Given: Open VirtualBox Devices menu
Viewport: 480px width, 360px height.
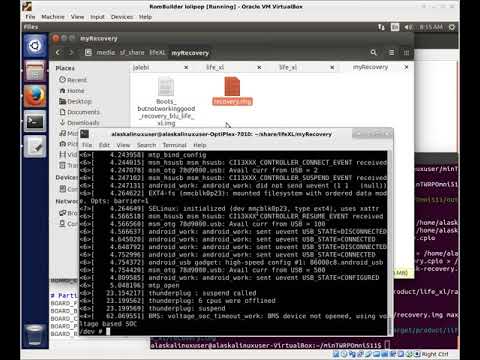Looking at the screenshot, I should click(122, 17).
